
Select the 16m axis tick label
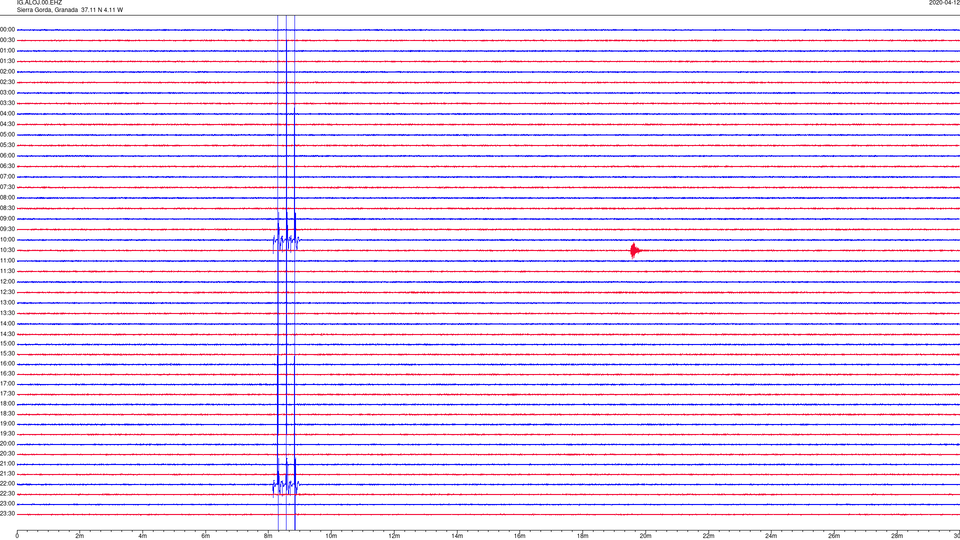(x=520, y=536)
